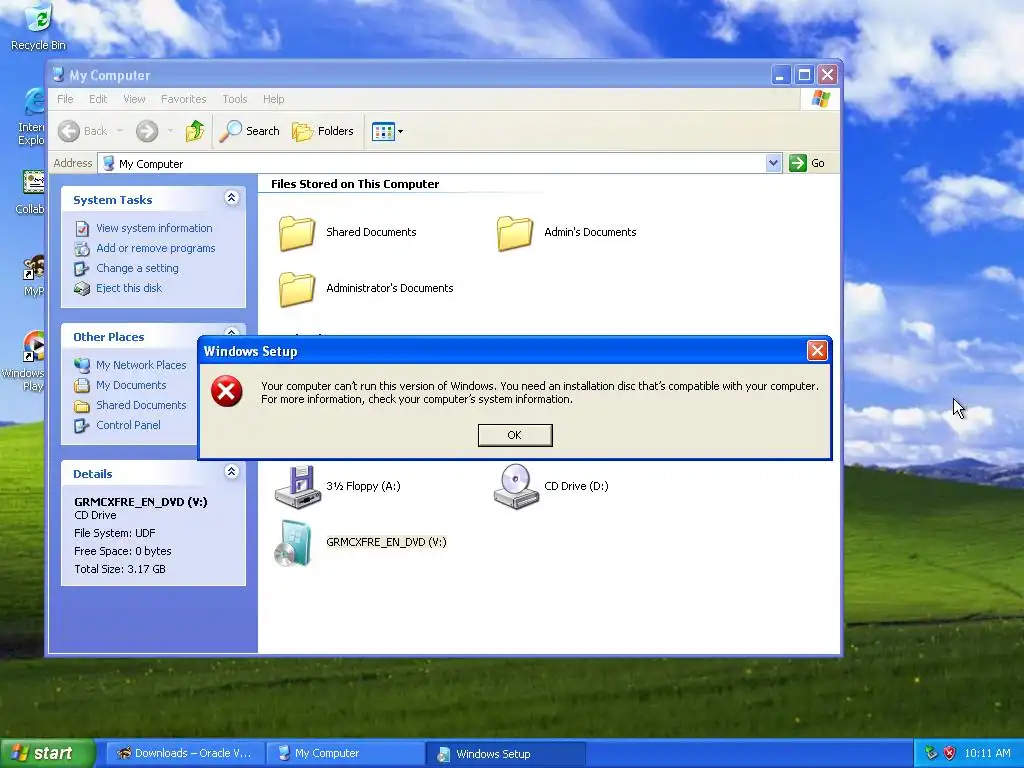Open the File menu
The image size is (1024, 768).
65,99
